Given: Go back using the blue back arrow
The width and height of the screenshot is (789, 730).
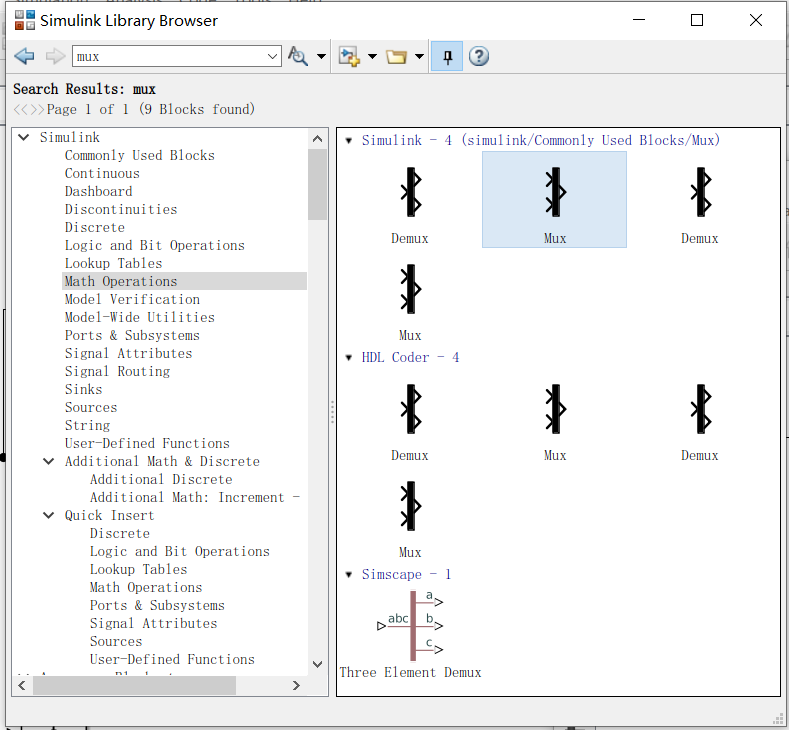Looking at the screenshot, I should (24, 56).
